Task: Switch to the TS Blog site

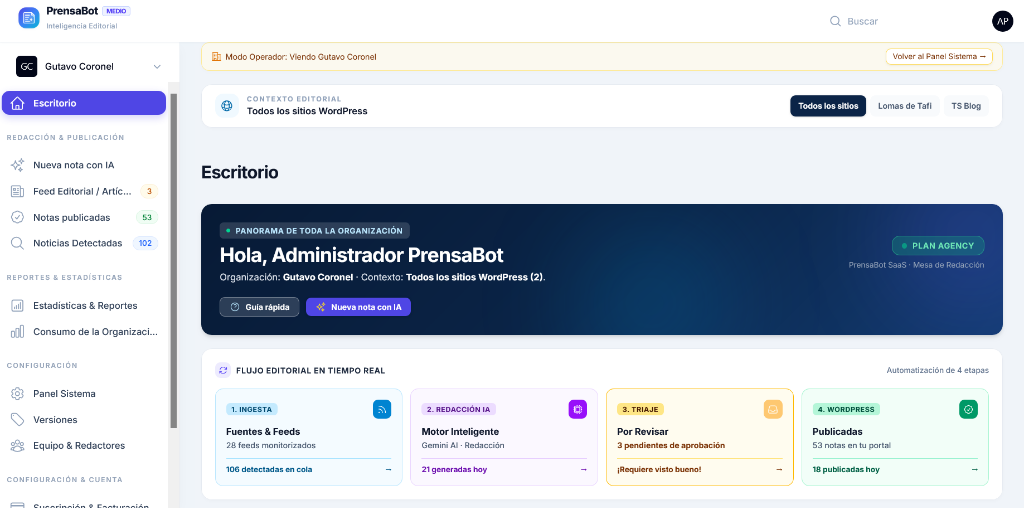Action: [x=966, y=106]
